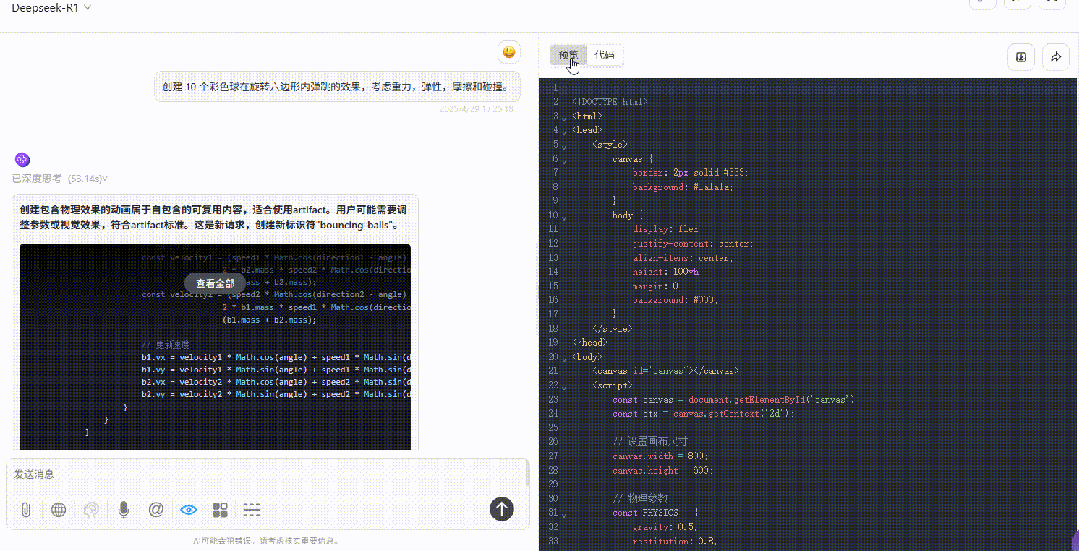Screen dimensions: 1079x551
Task: Toggle the blue eye vision icon
Action: 189,509
